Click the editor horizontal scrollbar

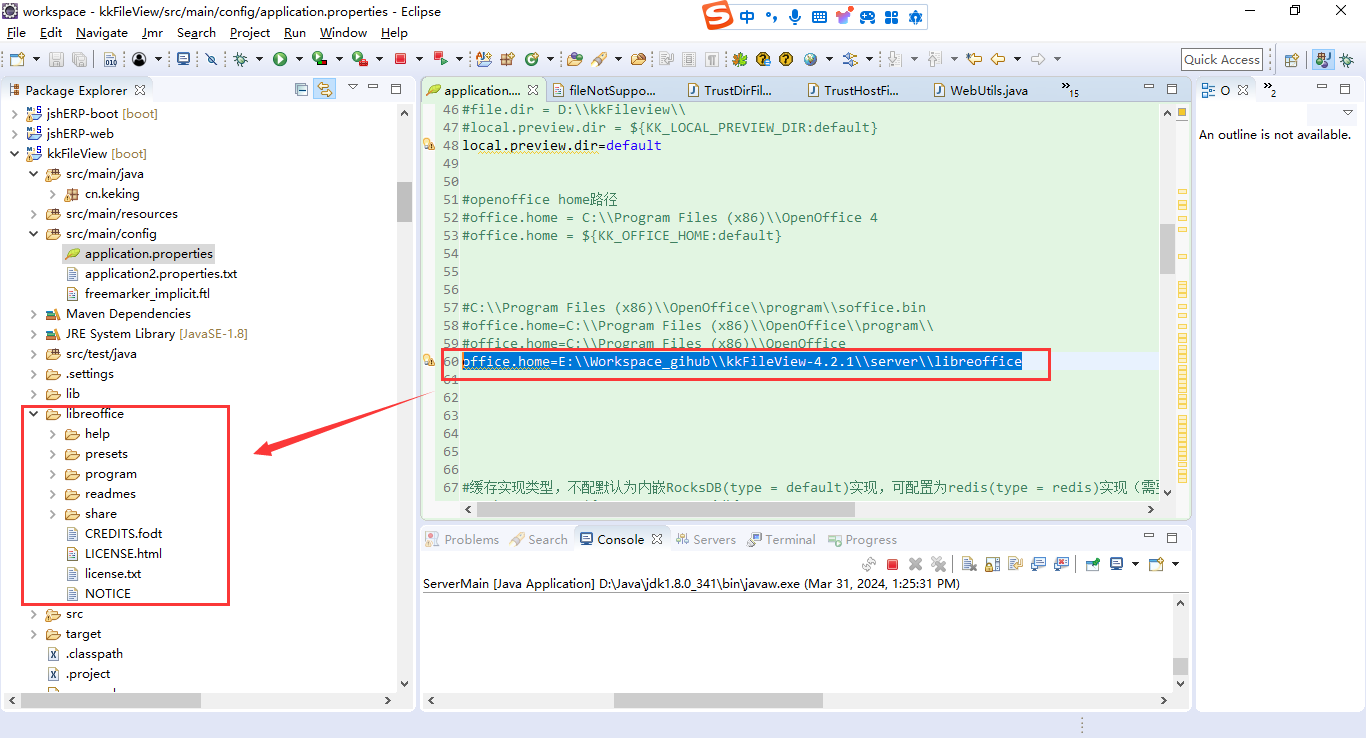[x=666, y=509]
